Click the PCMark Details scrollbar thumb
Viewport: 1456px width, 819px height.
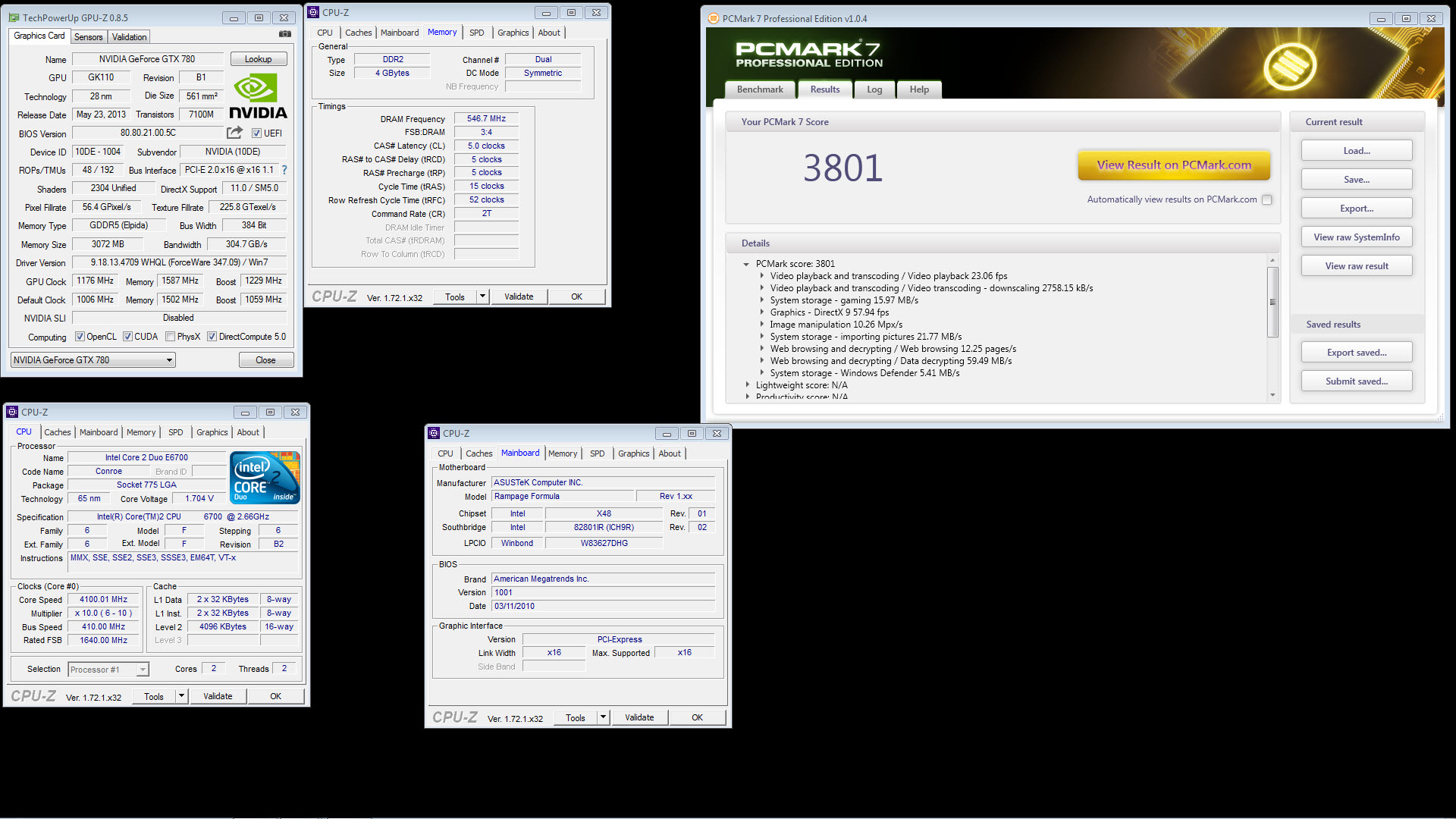pyautogui.click(x=1272, y=302)
